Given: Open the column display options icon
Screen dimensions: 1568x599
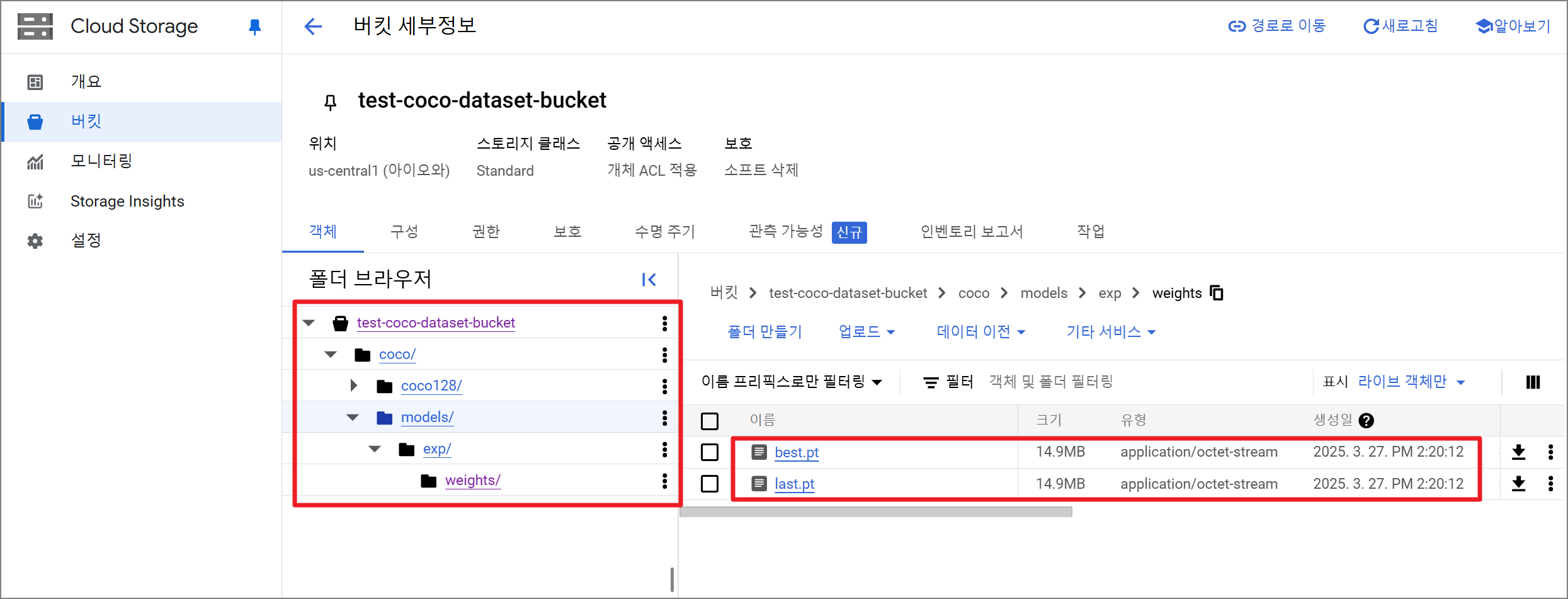Looking at the screenshot, I should click(x=1533, y=382).
